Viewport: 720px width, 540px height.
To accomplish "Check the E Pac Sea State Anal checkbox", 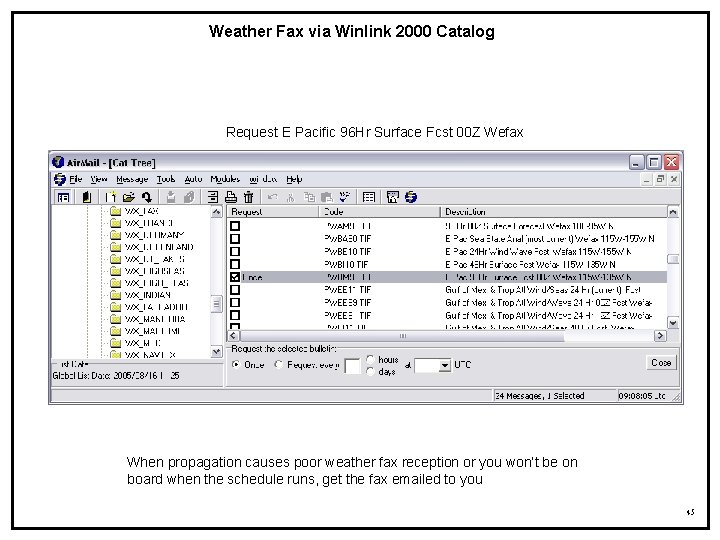I will coord(235,239).
